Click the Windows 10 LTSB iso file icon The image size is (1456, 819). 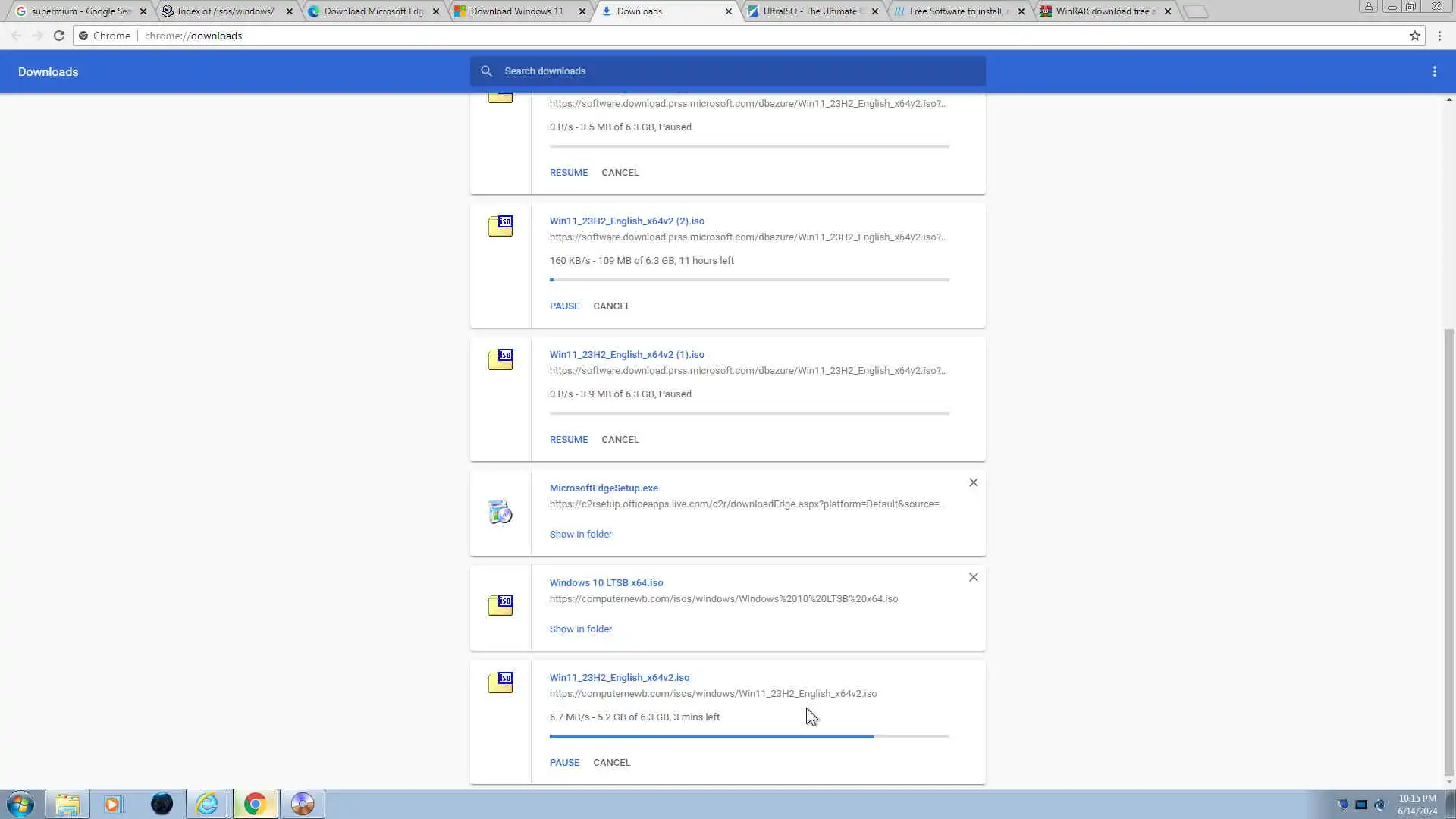(500, 604)
